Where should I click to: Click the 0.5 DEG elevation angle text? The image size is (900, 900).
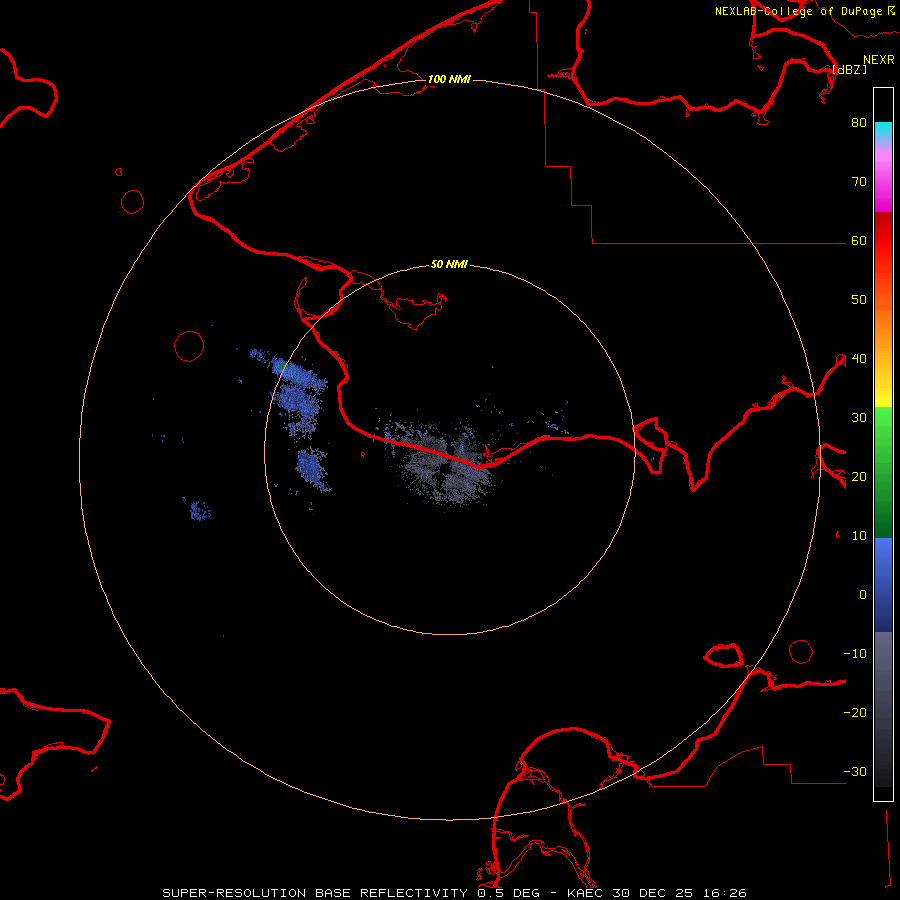509,893
